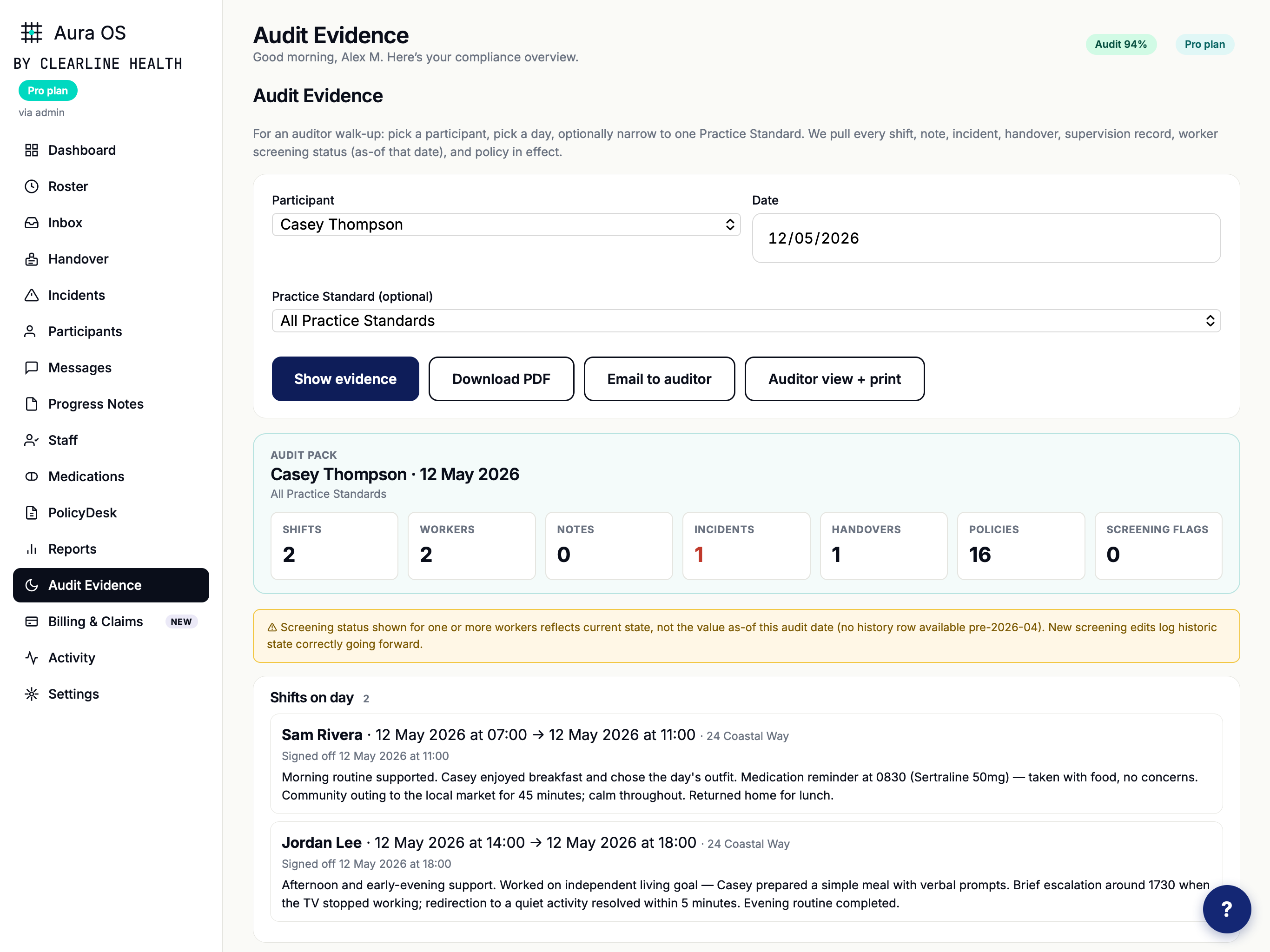The width and height of the screenshot is (1270, 952).
Task: Open Medications from the sidebar
Action: [111, 476]
